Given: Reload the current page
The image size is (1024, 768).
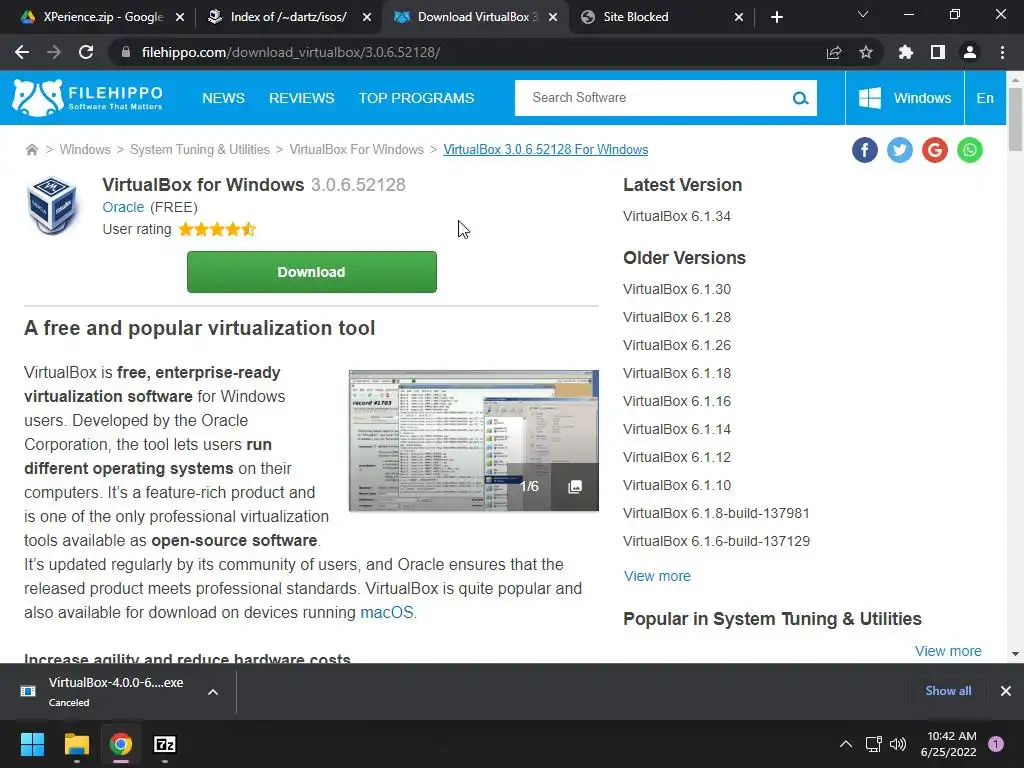Looking at the screenshot, I should click(x=86, y=52).
